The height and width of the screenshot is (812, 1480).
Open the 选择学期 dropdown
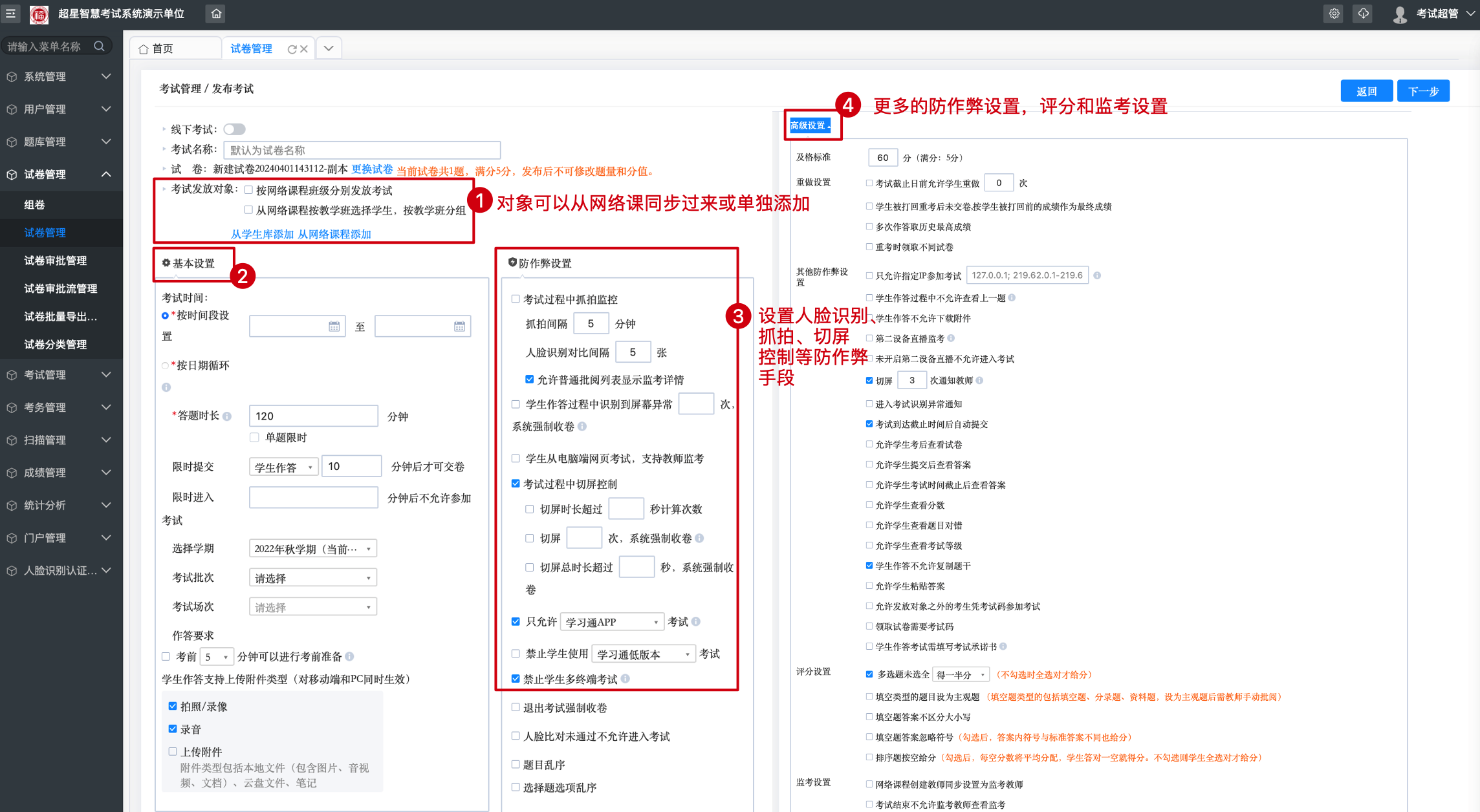pyautogui.click(x=312, y=549)
